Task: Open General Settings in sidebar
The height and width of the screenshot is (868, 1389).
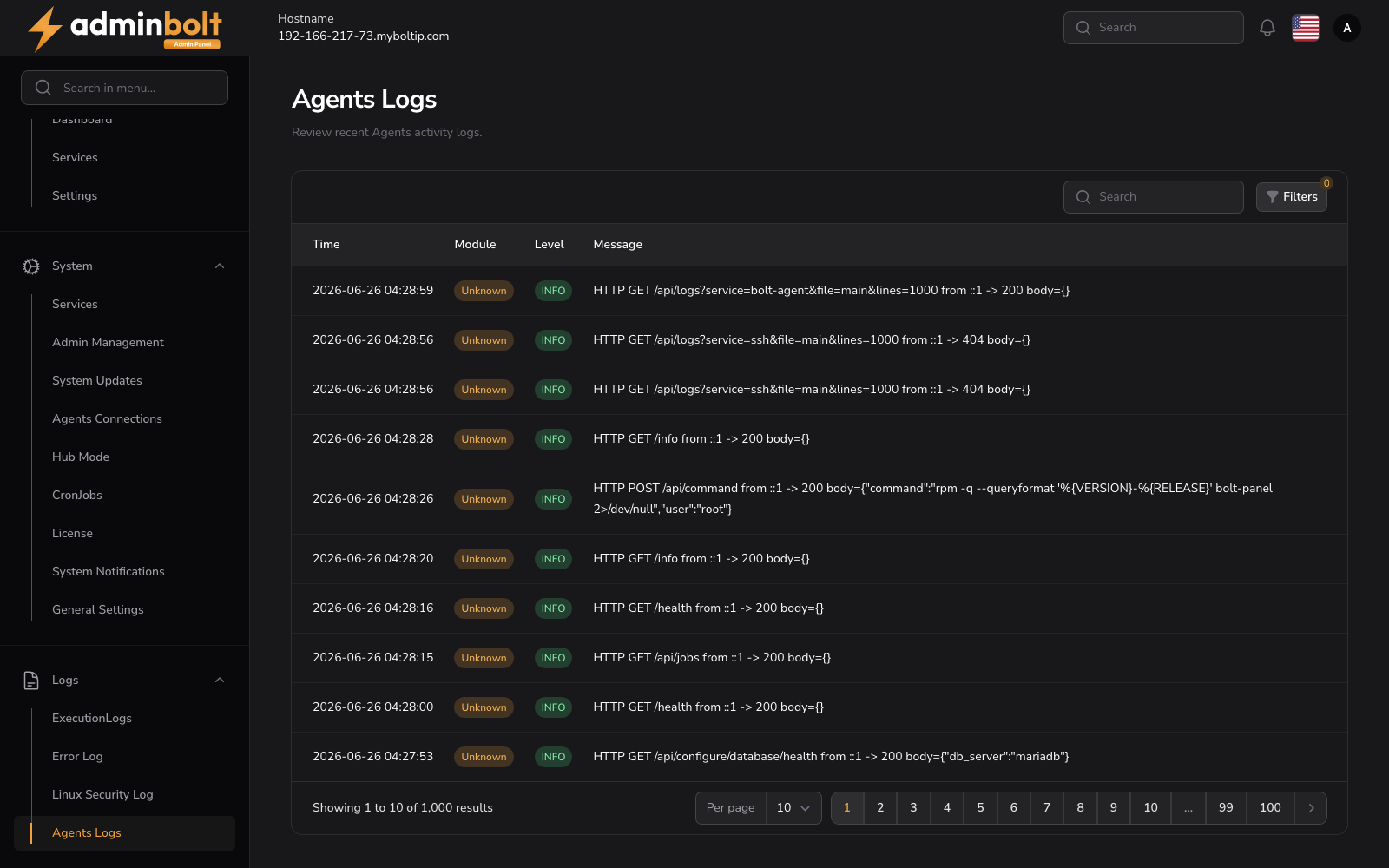Action: point(98,610)
